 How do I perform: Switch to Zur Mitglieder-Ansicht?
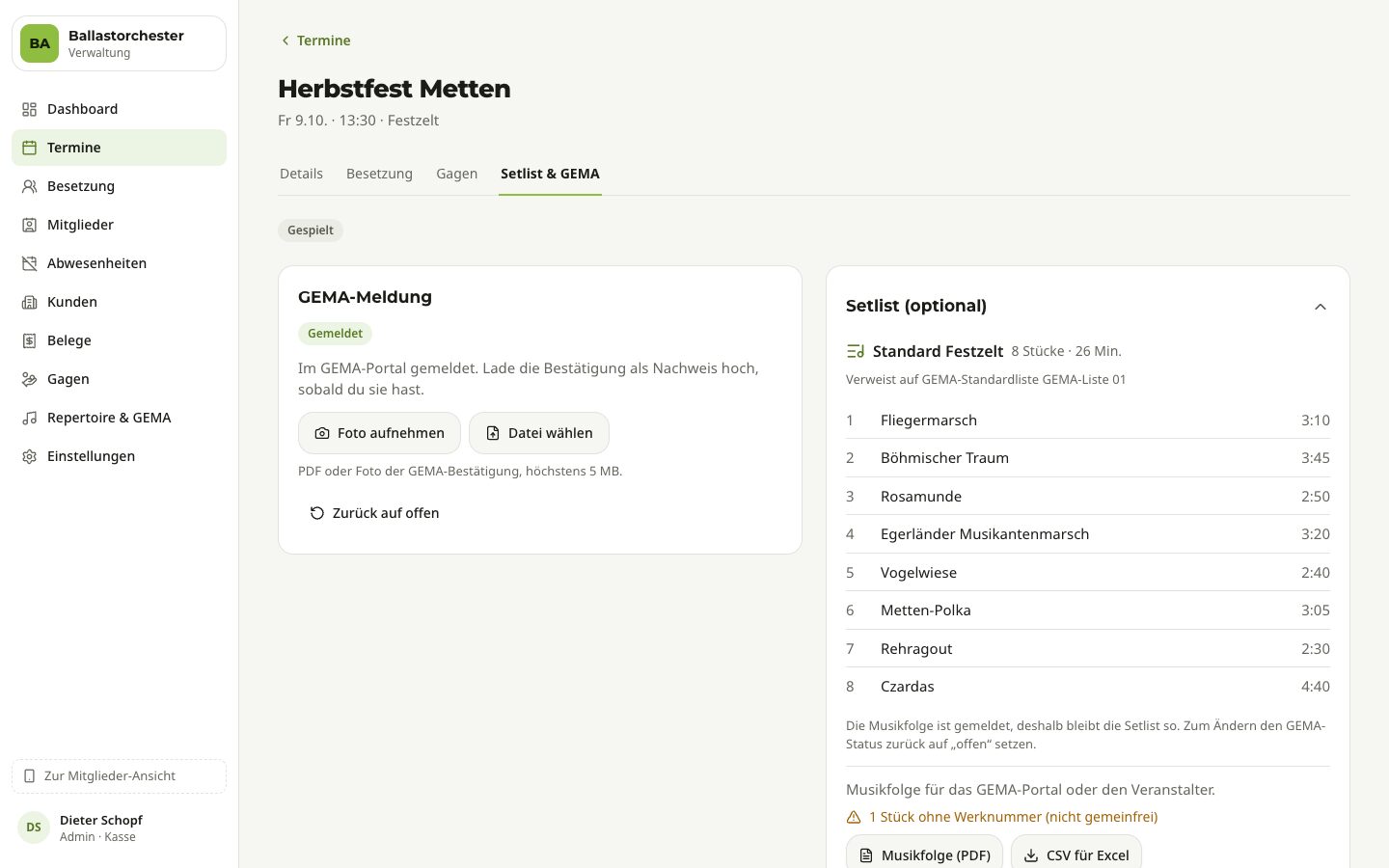(x=119, y=776)
